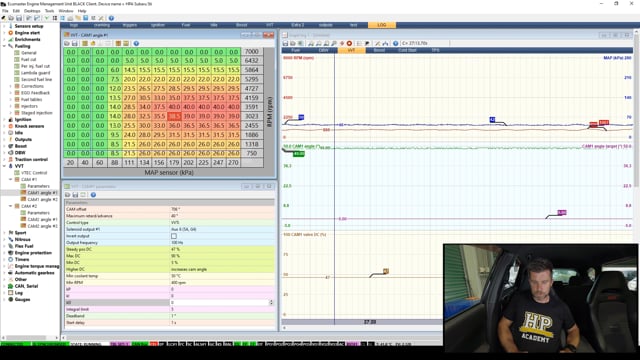Open the Desktops menu

pyautogui.click(x=32, y=11)
